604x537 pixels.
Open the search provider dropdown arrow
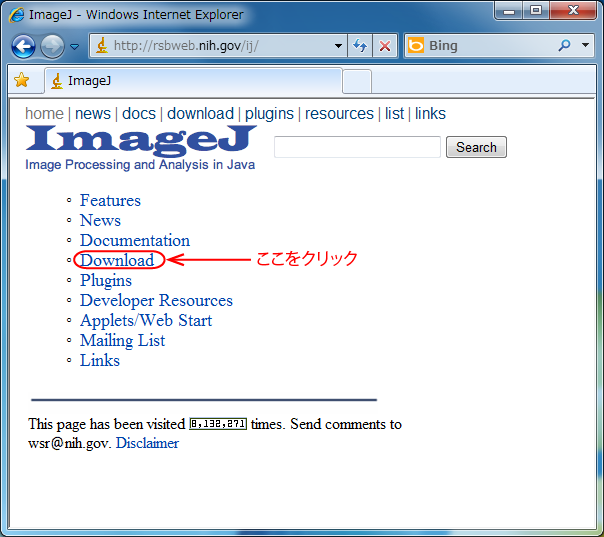click(586, 45)
